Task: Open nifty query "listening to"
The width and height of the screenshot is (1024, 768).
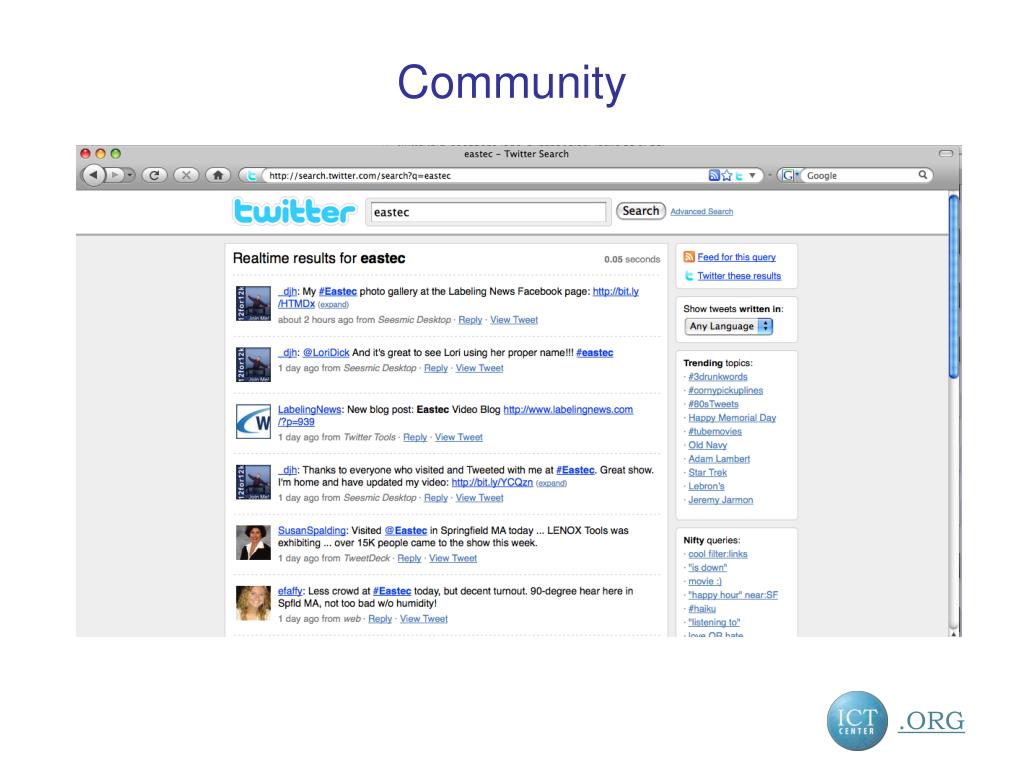Action: click(714, 622)
